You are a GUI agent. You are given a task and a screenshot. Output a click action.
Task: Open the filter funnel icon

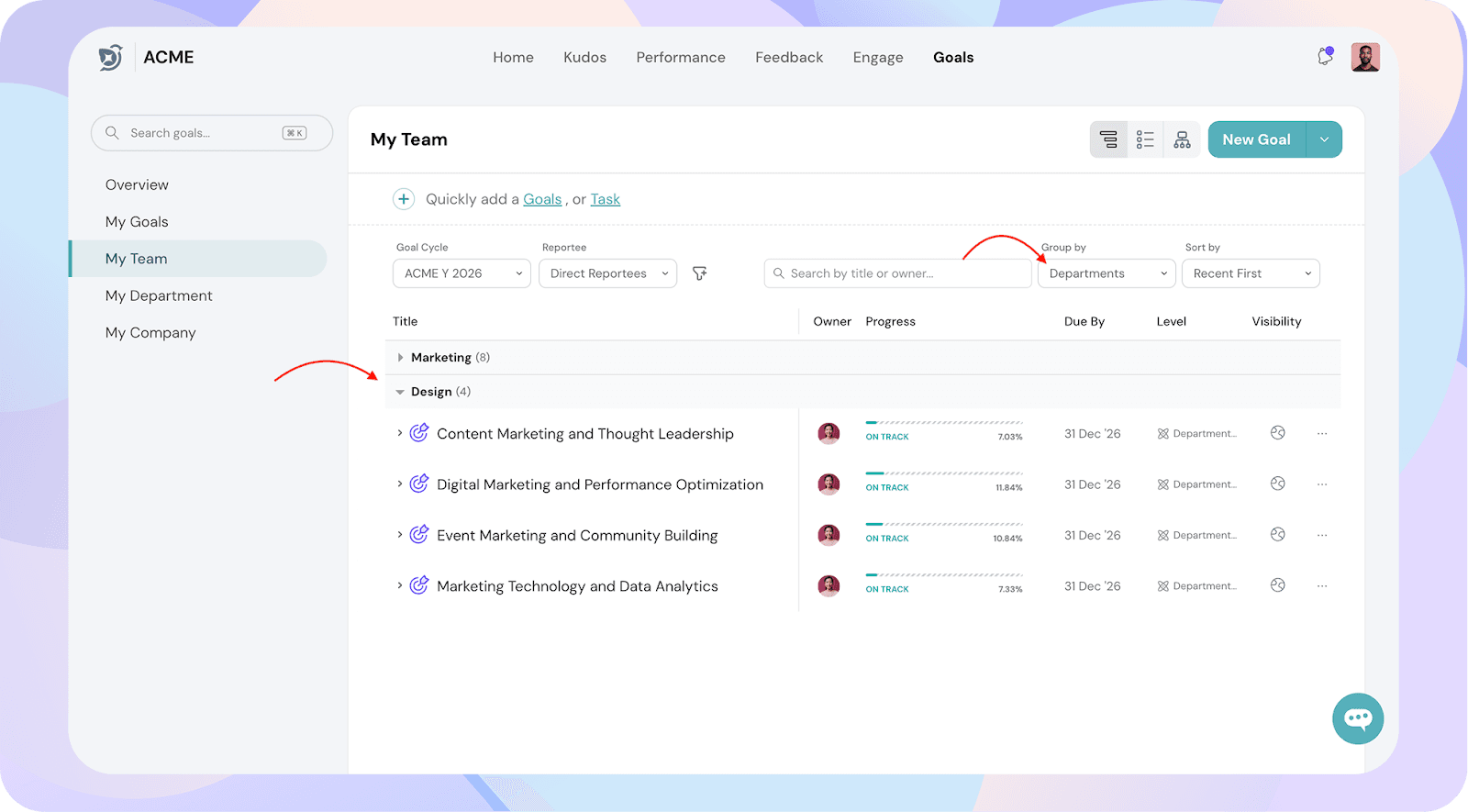pos(699,273)
